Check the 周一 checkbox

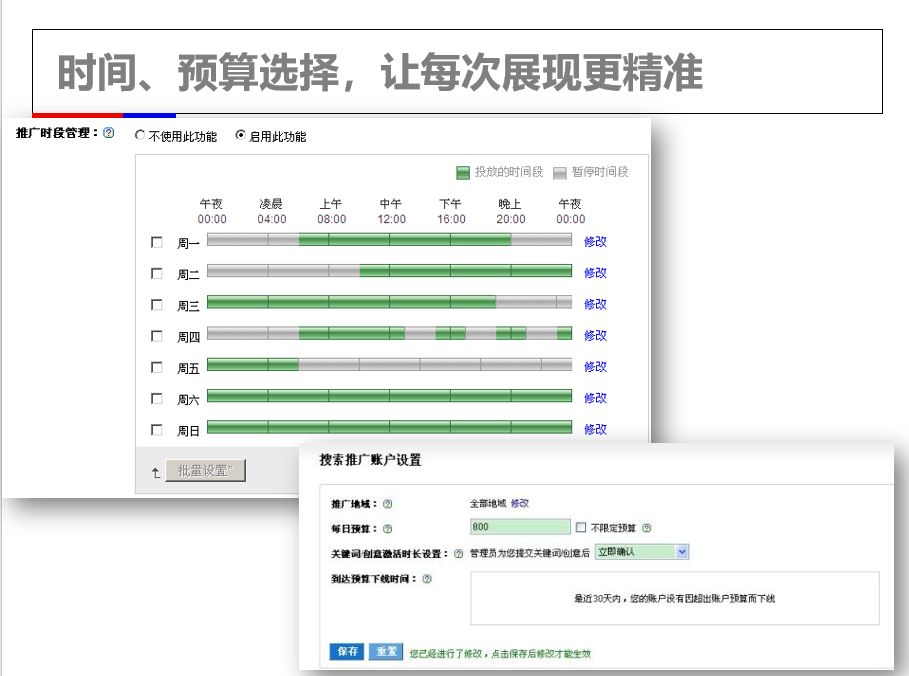157,242
